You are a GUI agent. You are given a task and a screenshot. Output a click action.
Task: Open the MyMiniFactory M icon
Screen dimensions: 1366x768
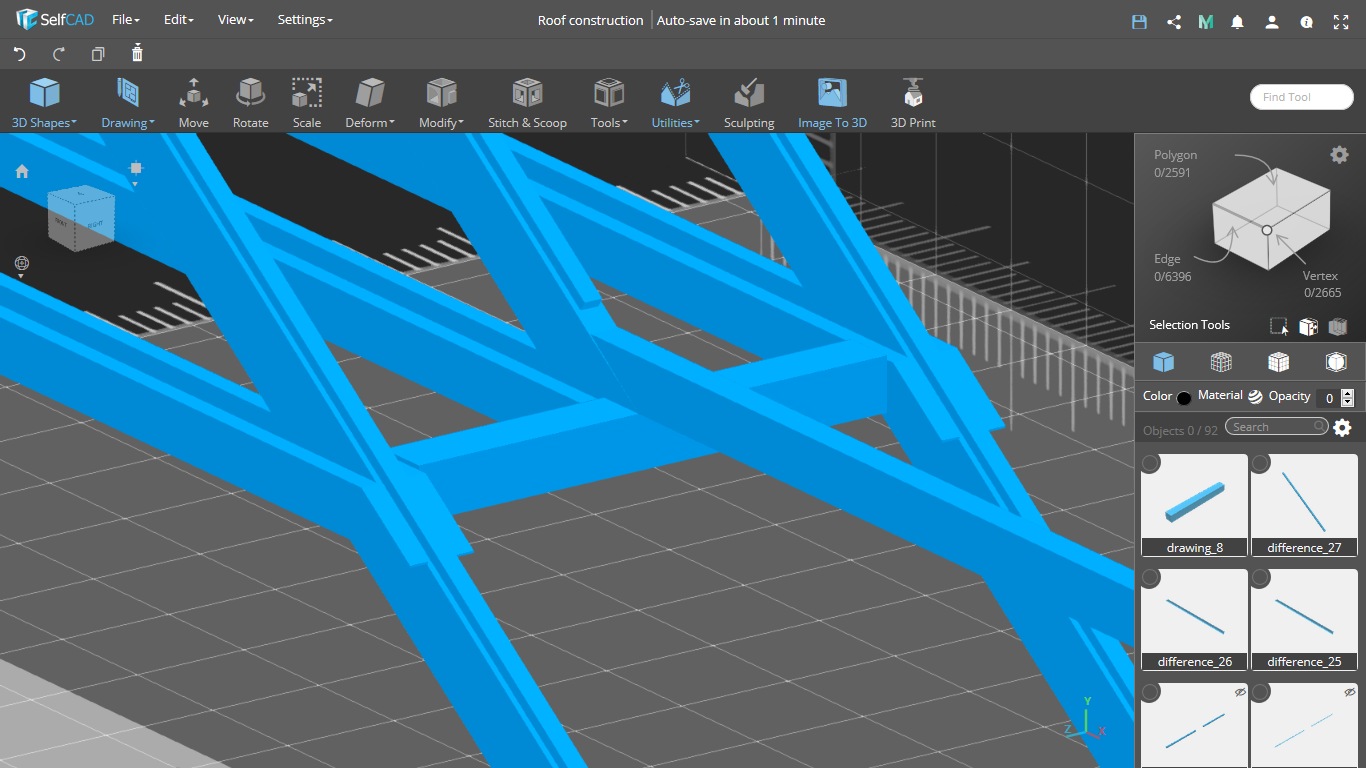point(1206,21)
